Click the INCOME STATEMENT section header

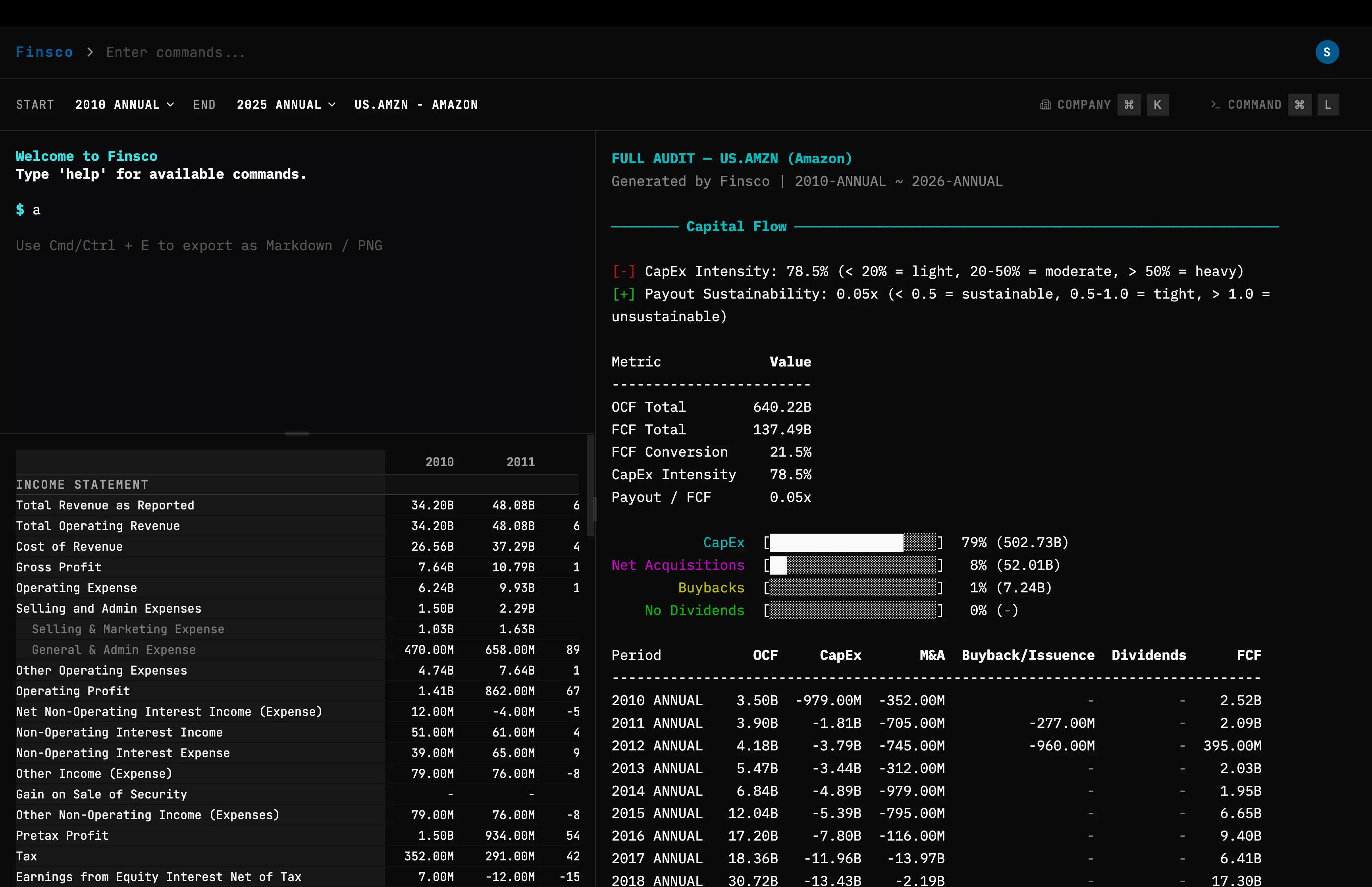coord(82,484)
